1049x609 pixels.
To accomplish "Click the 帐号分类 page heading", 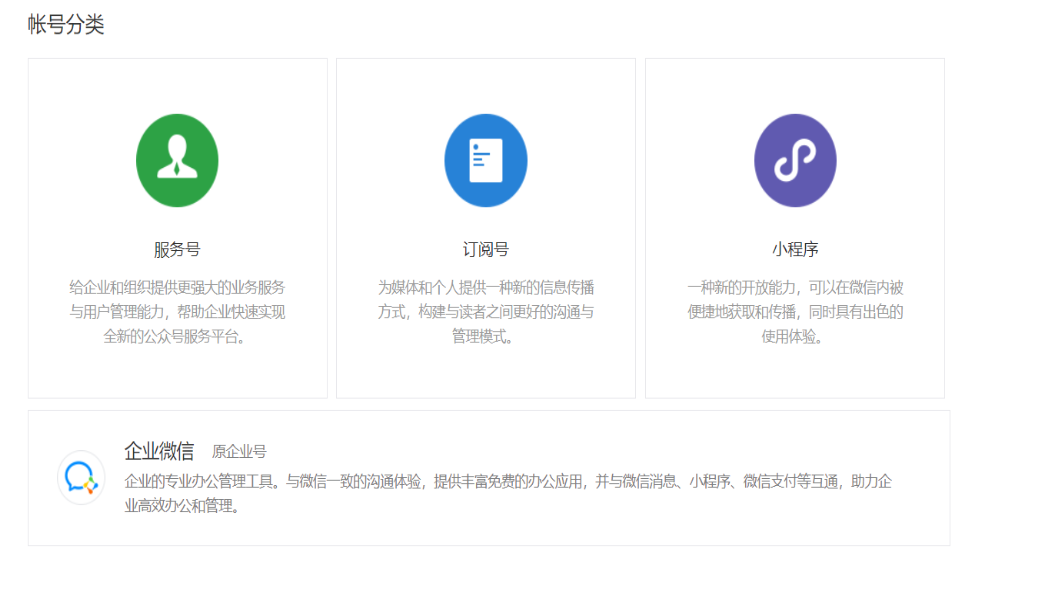I will pos(66,25).
